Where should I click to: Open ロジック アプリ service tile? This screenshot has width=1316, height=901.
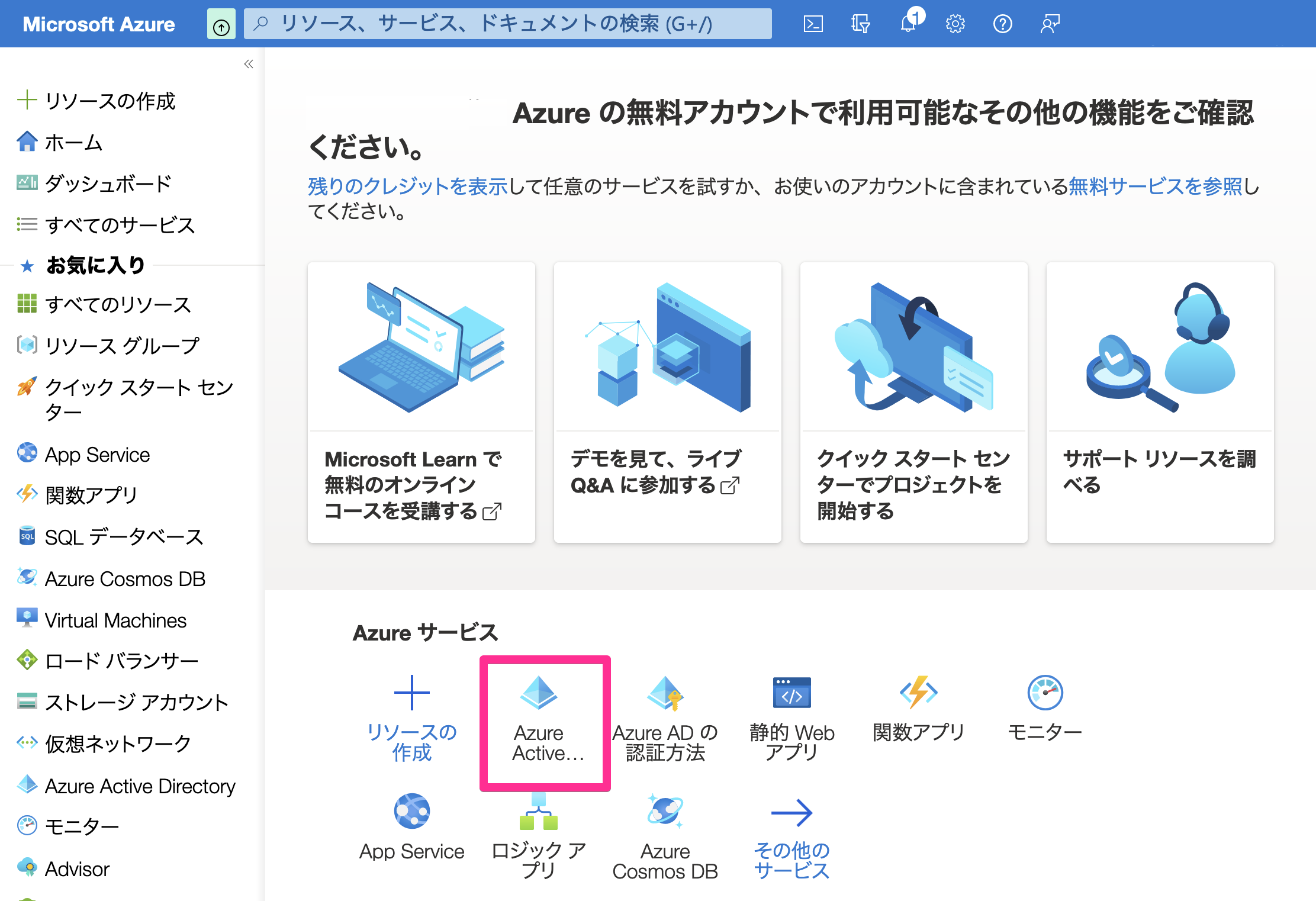click(539, 836)
